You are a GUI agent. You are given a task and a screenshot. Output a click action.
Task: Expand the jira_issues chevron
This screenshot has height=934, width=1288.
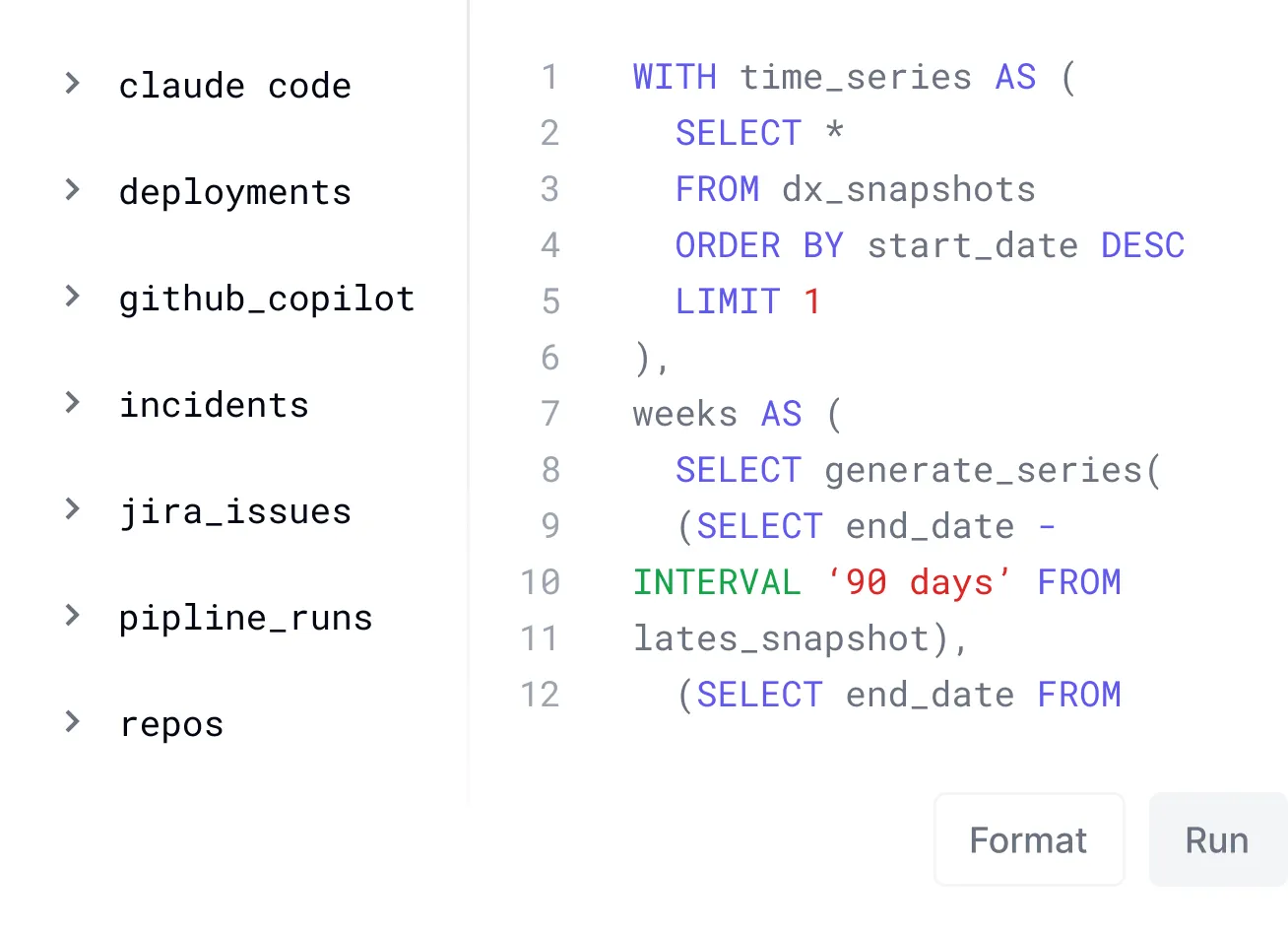(x=72, y=508)
